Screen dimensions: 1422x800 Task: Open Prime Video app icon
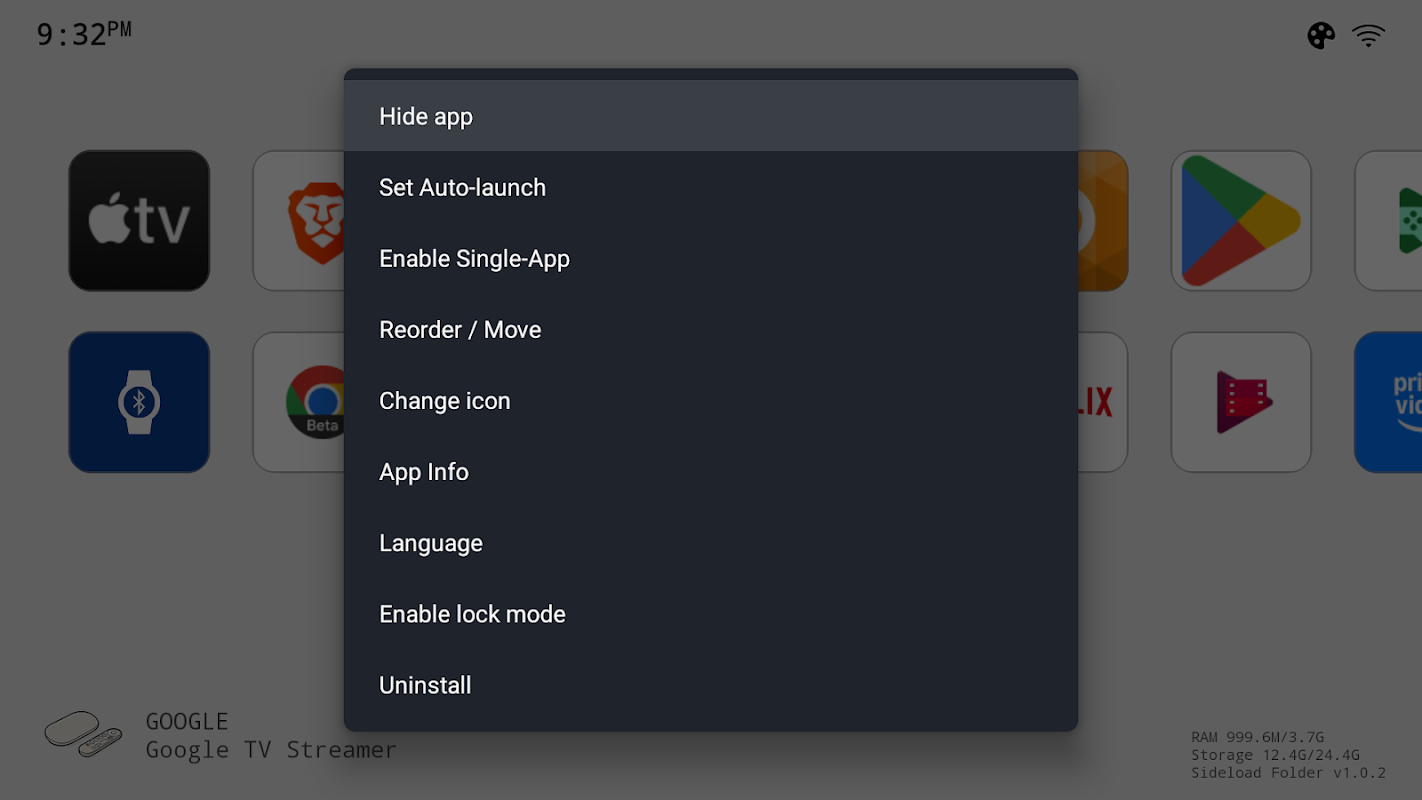(x=1392, y=402)
